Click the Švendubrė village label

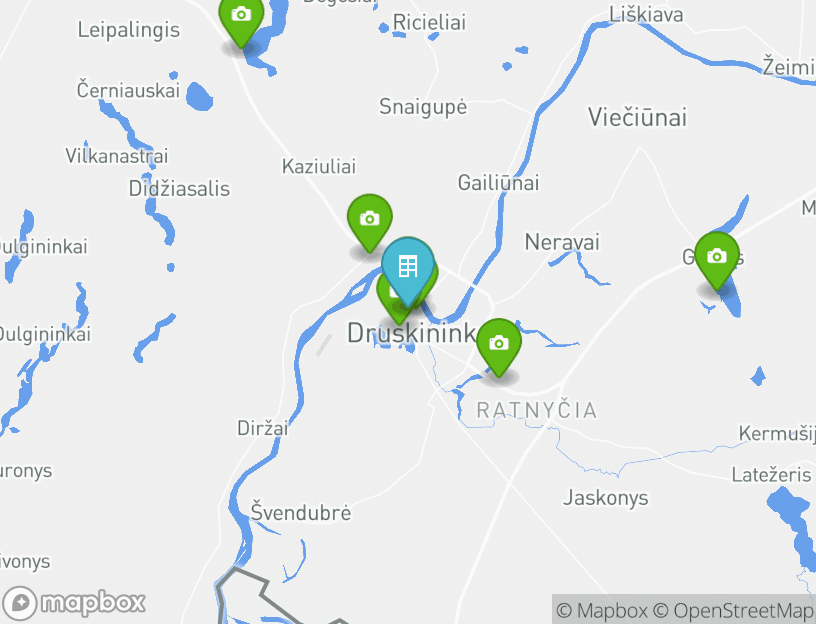[x=301, y=512]
